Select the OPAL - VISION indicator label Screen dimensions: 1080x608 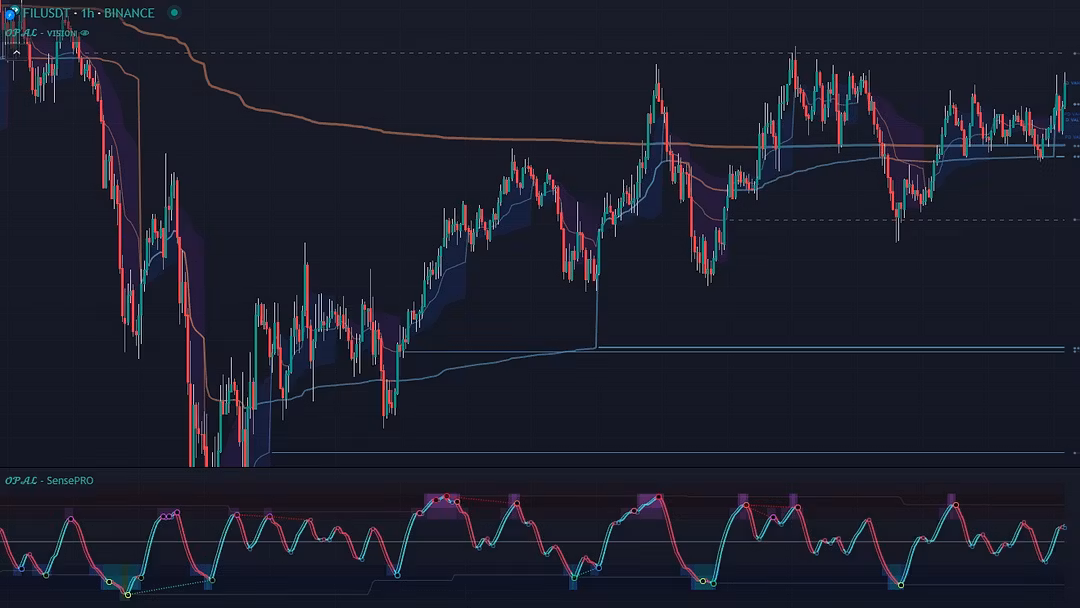(x=40, y=33)
